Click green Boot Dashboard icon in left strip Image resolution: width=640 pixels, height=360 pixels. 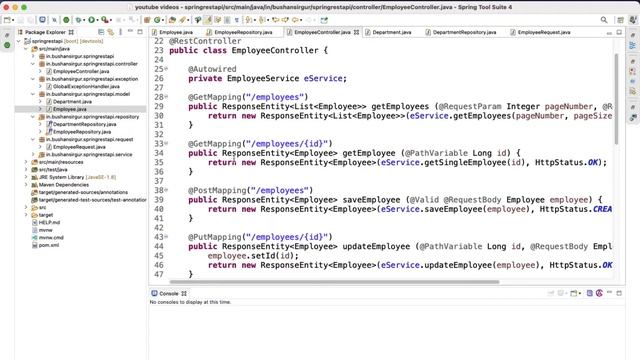point(7,45)
